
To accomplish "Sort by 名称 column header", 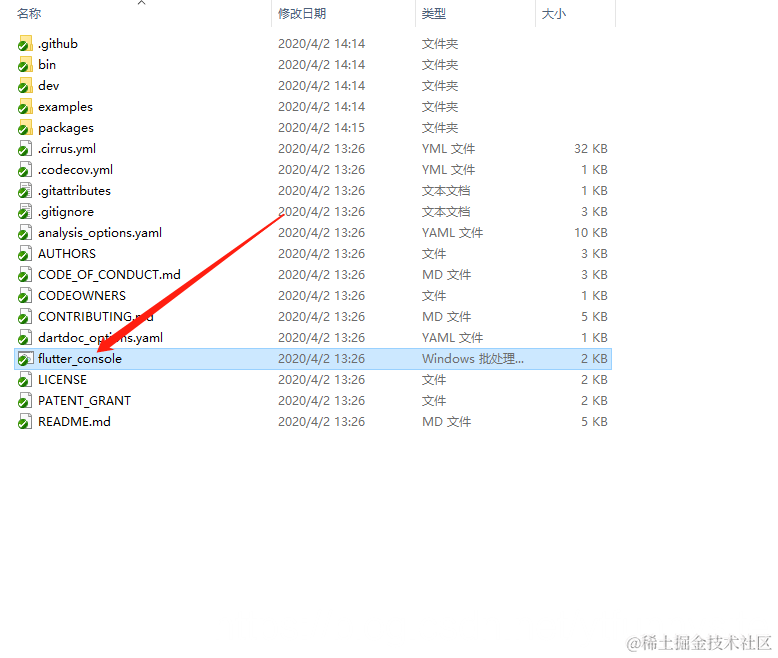I will click(29, 13).
